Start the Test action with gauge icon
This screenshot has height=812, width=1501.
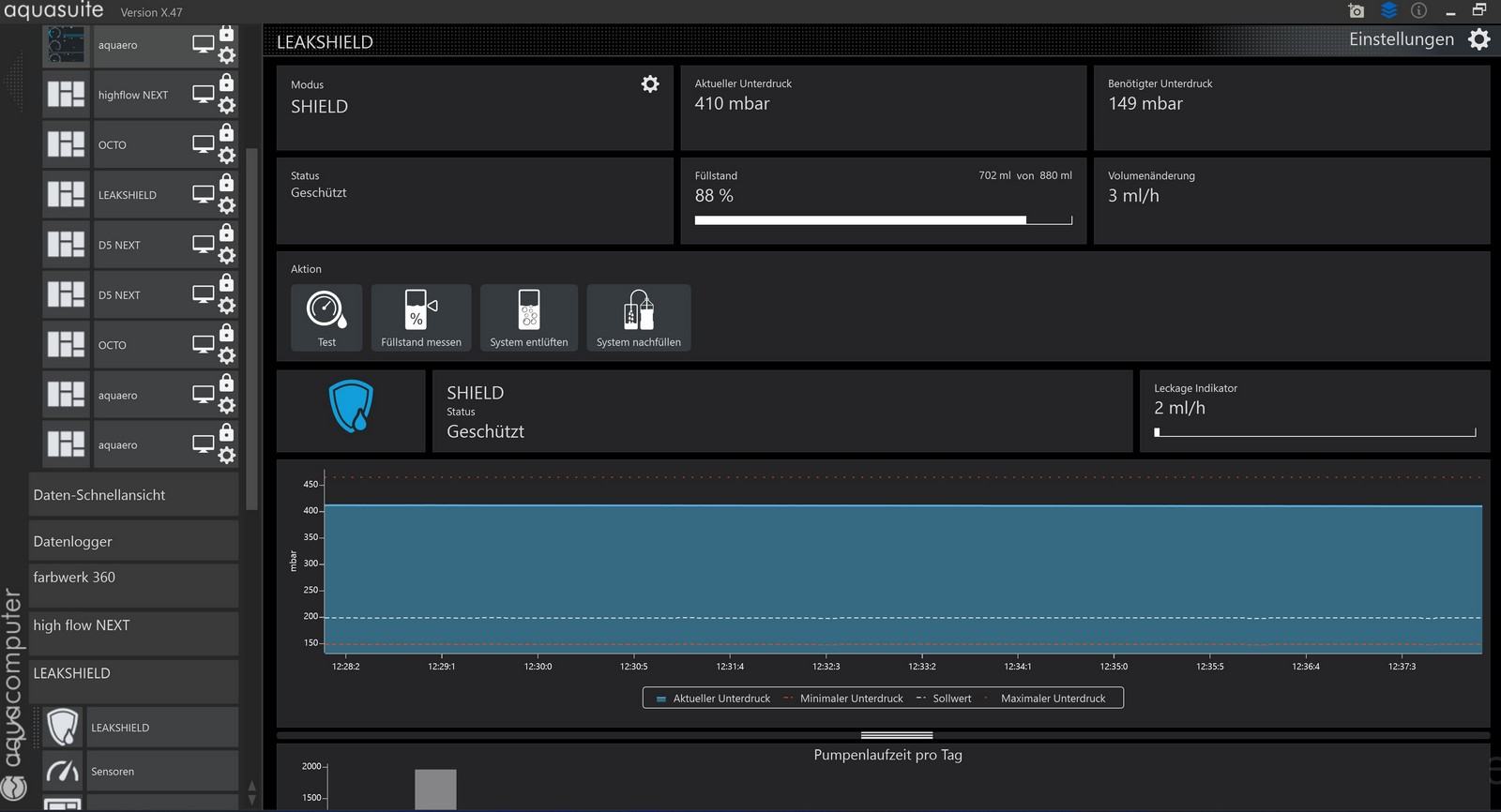point(326,318)
